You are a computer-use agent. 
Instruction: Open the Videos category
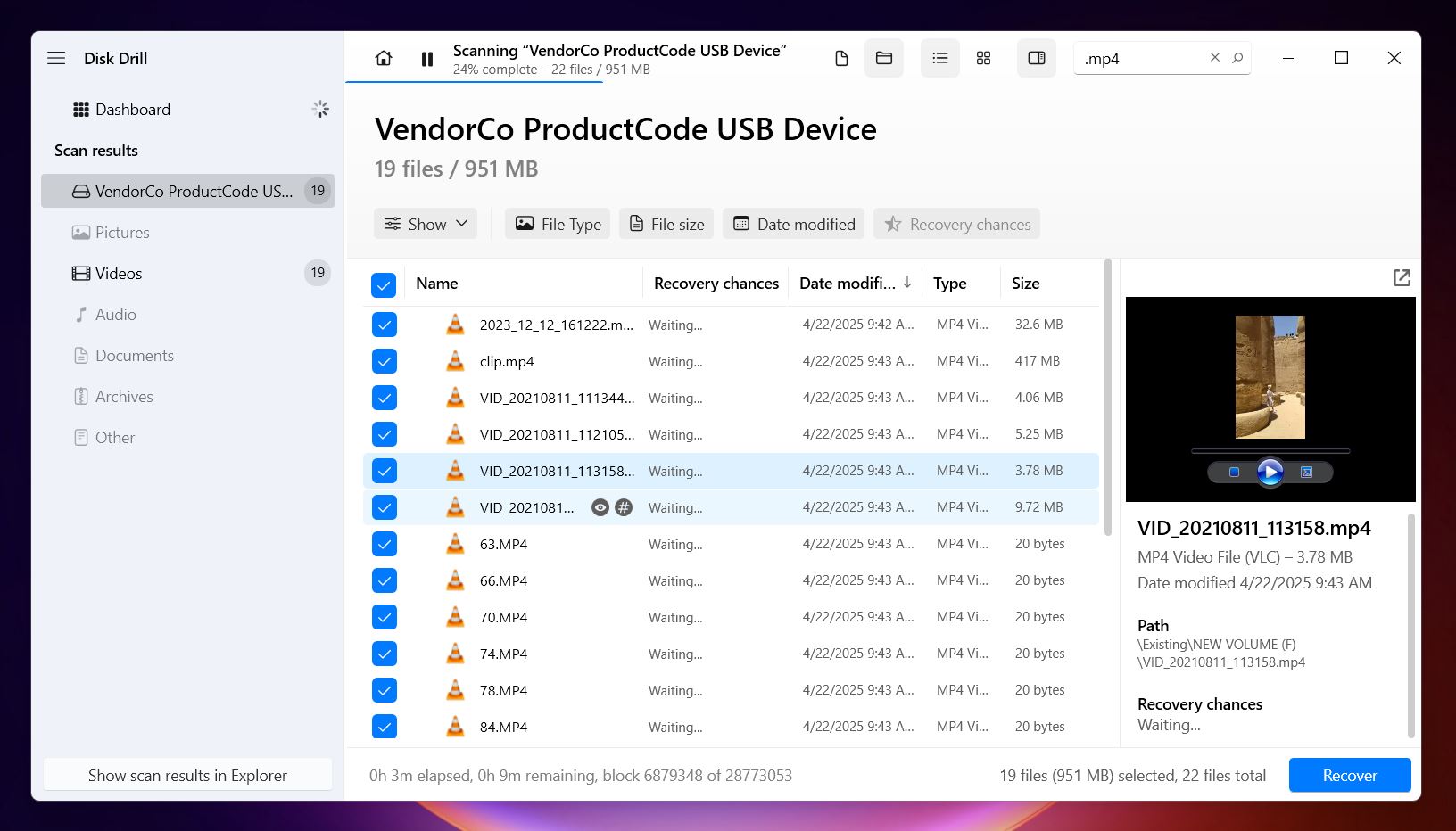pos(187,273)
